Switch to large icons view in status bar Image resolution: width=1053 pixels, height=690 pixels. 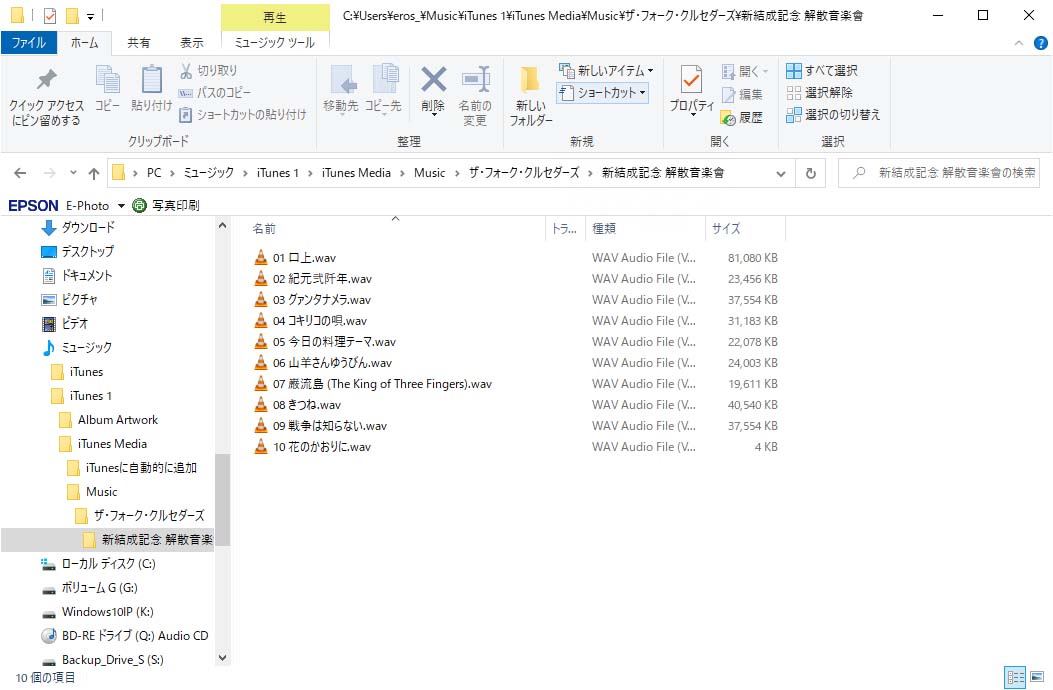(1036, 677)
